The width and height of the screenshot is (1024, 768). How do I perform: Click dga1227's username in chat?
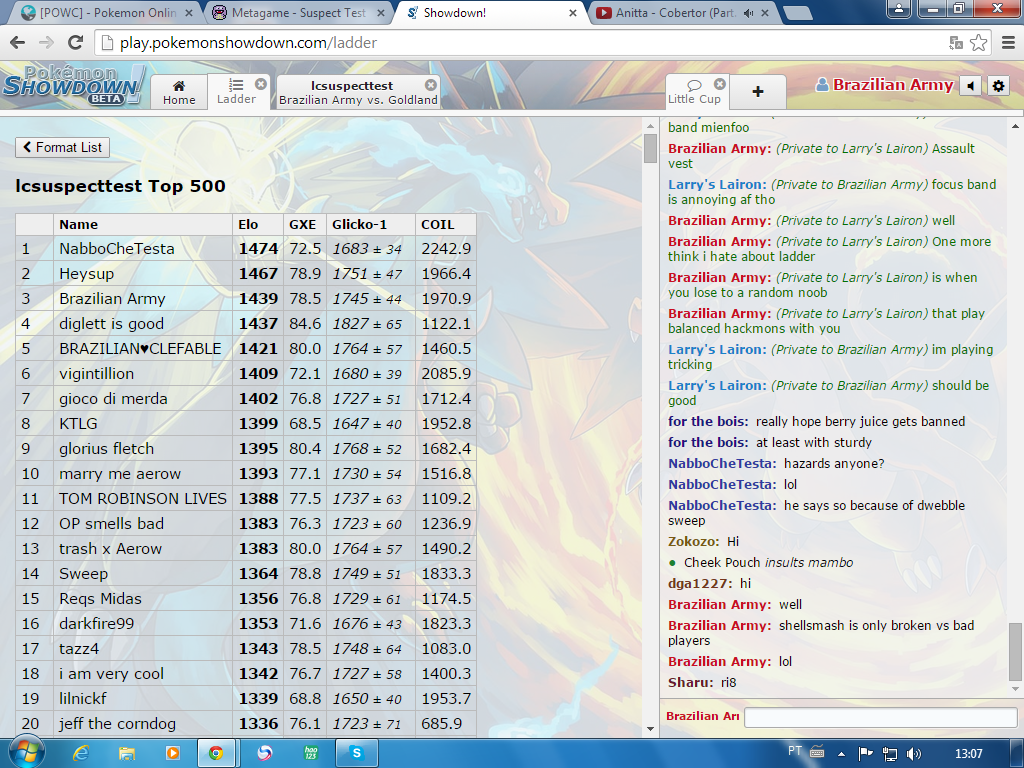[700, 584]
